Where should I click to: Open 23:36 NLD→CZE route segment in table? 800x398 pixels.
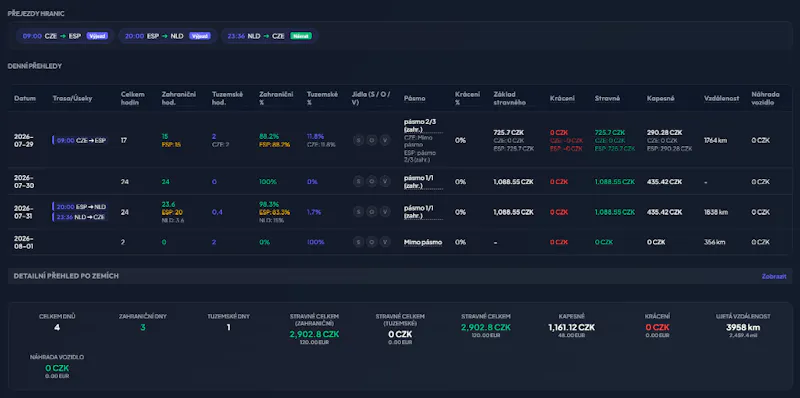[x=80, y=217]
